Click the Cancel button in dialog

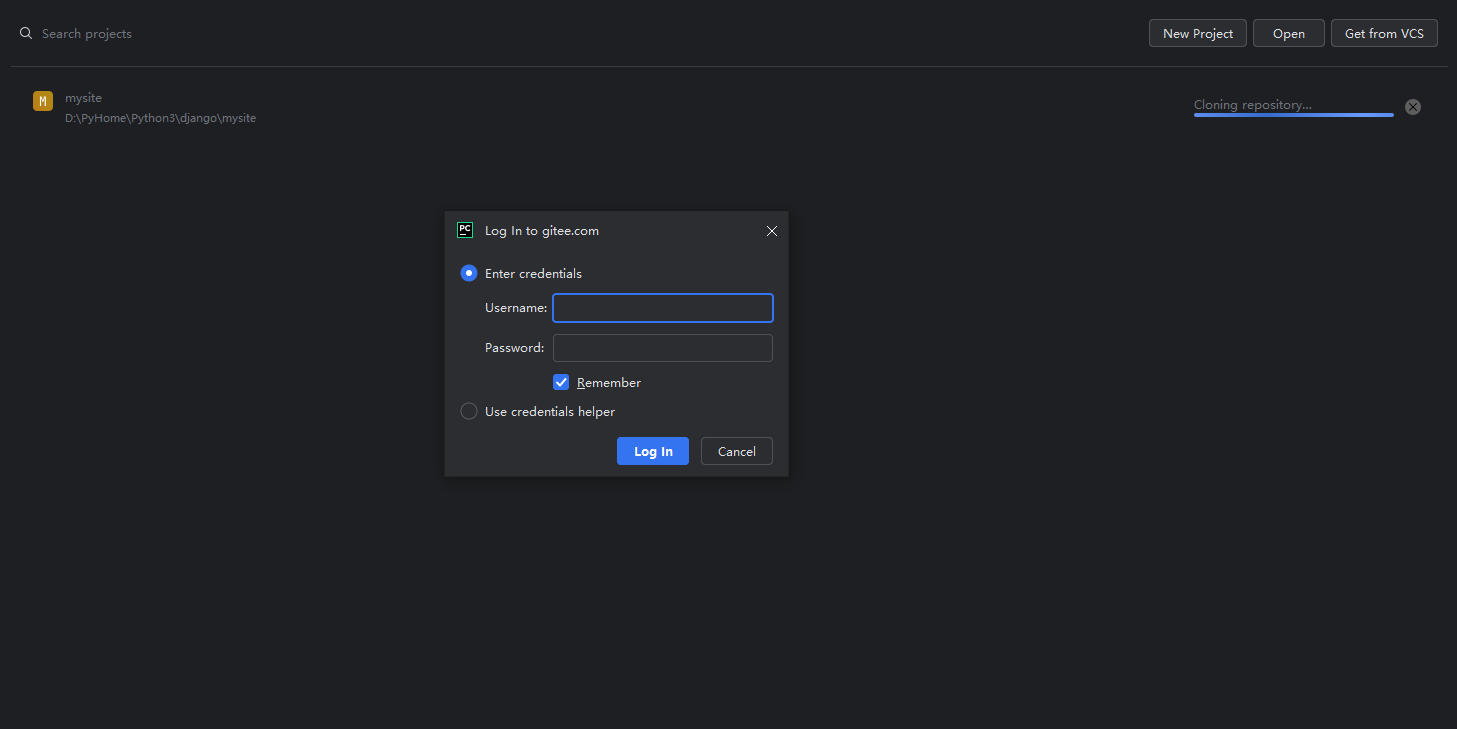coord(737,451)
